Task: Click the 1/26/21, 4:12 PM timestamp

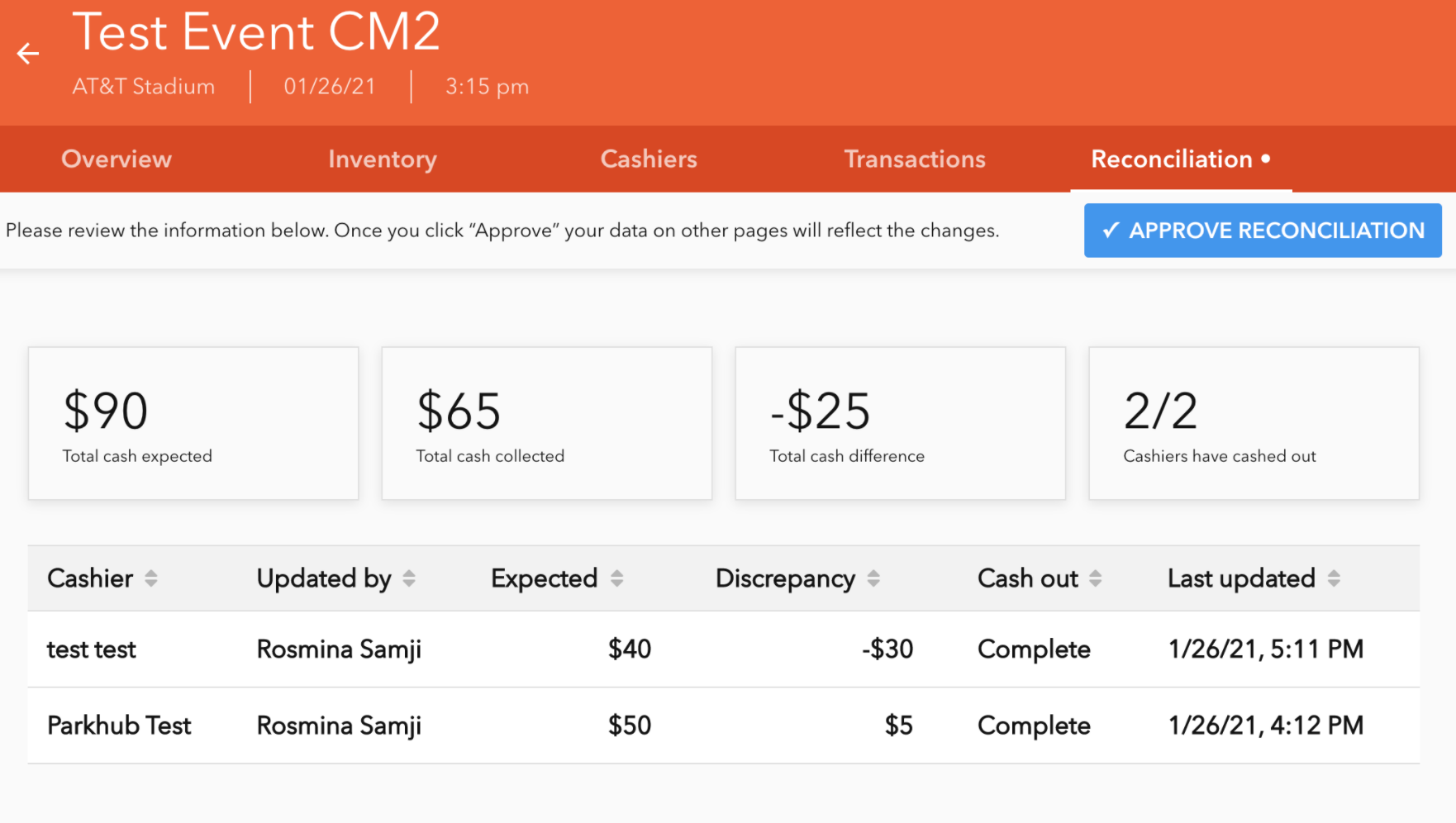Action: click(1266, 725)
